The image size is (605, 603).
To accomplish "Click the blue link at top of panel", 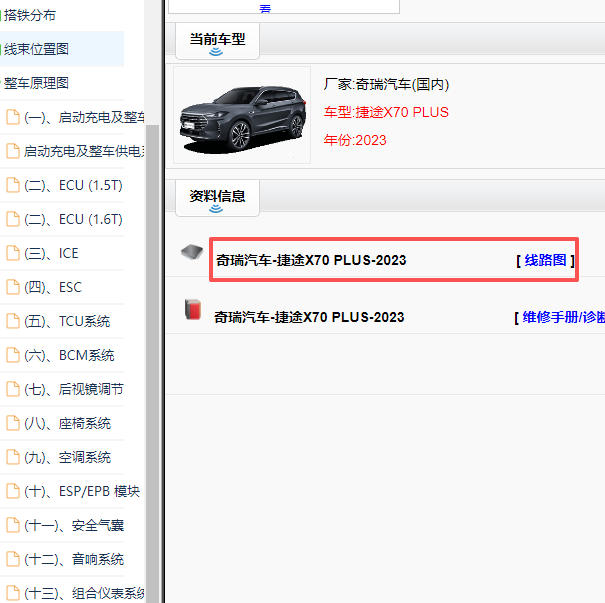I will 265,8.
